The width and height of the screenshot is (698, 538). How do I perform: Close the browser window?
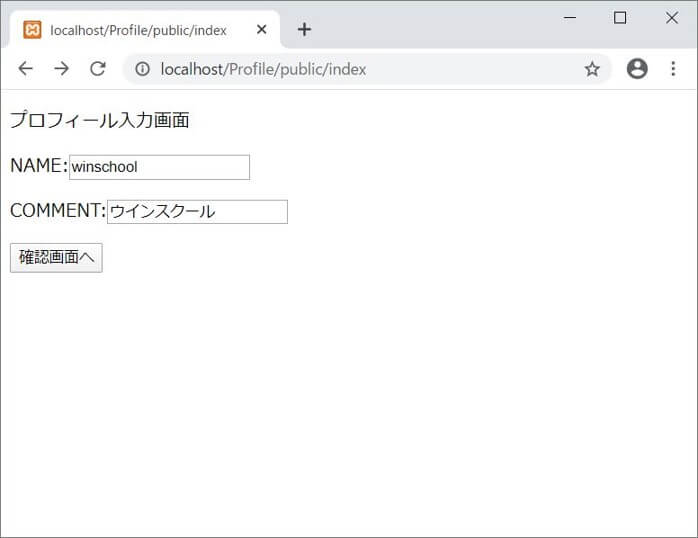point(672,18)
